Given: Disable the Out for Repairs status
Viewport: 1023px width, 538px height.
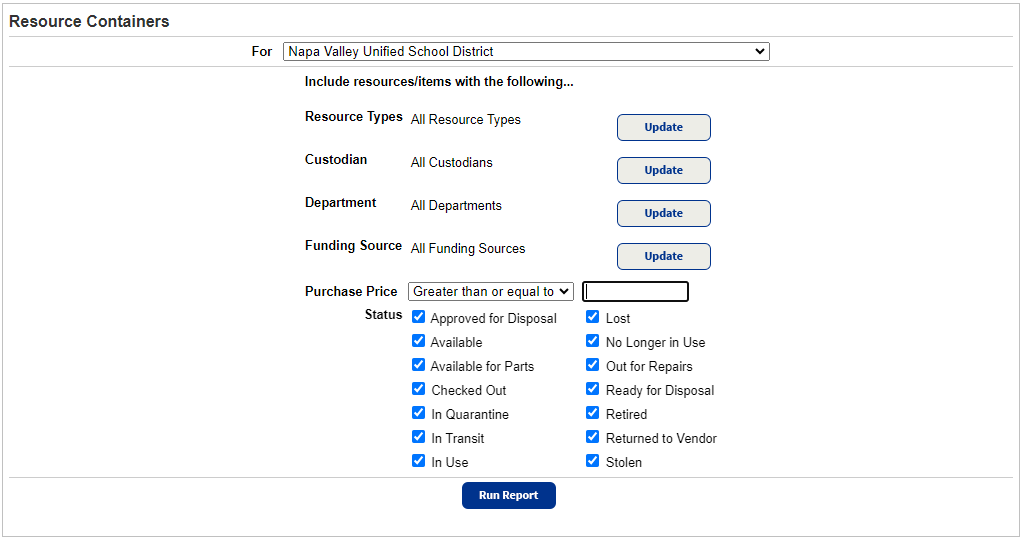Looking at the screenshot, I should point(593,365).
